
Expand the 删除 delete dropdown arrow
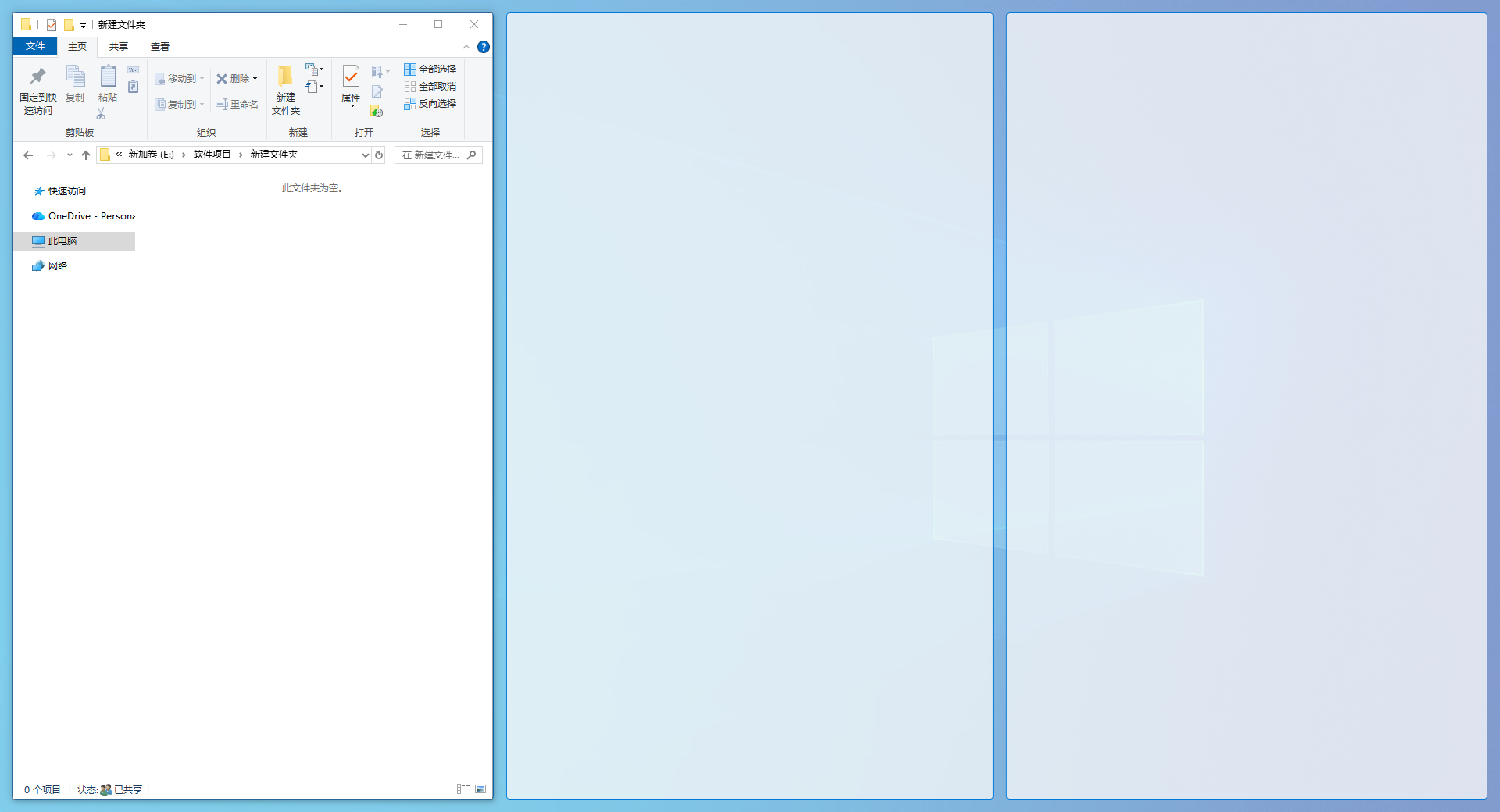[255, 79]
